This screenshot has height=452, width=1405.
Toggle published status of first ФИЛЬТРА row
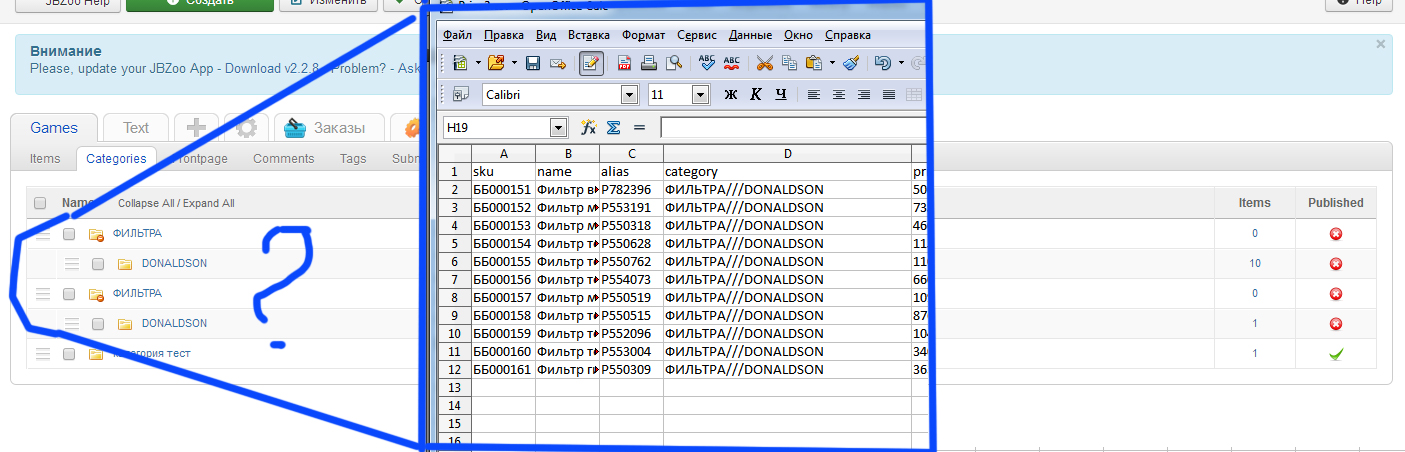1335,234
